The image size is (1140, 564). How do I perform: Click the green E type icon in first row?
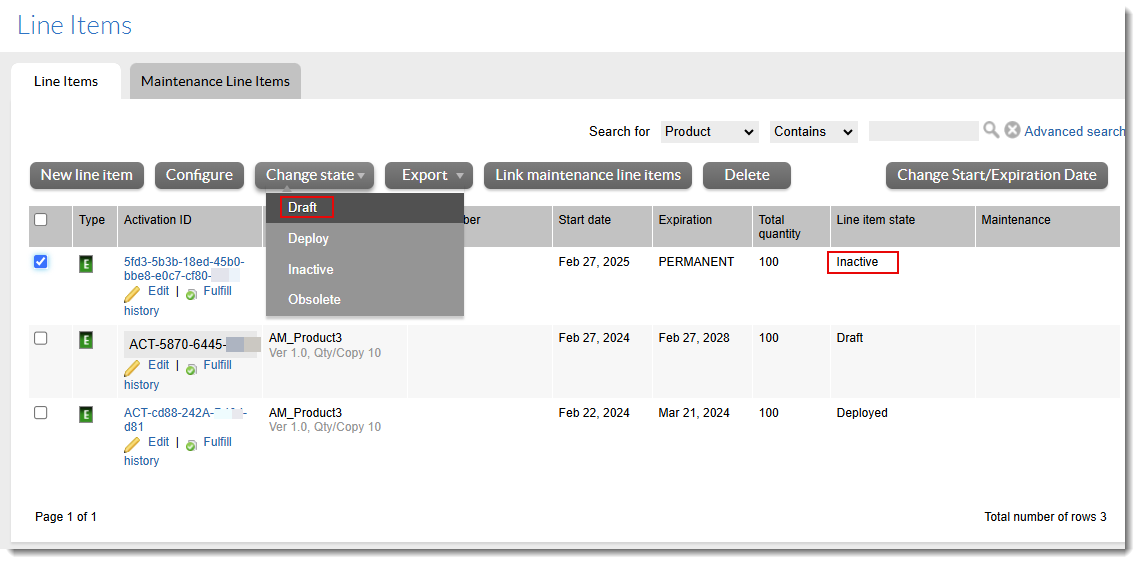[86, 264]
